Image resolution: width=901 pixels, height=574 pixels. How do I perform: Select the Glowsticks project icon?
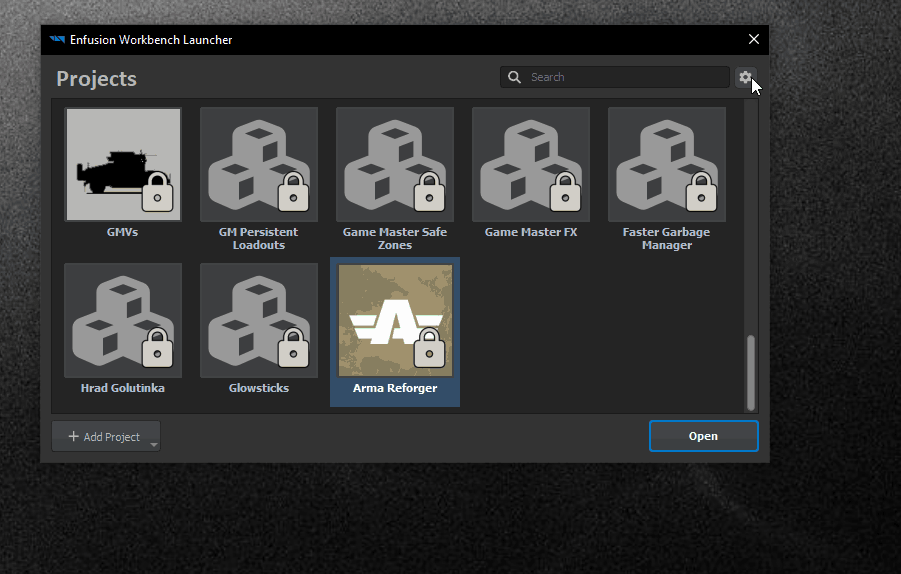point(259,321)
